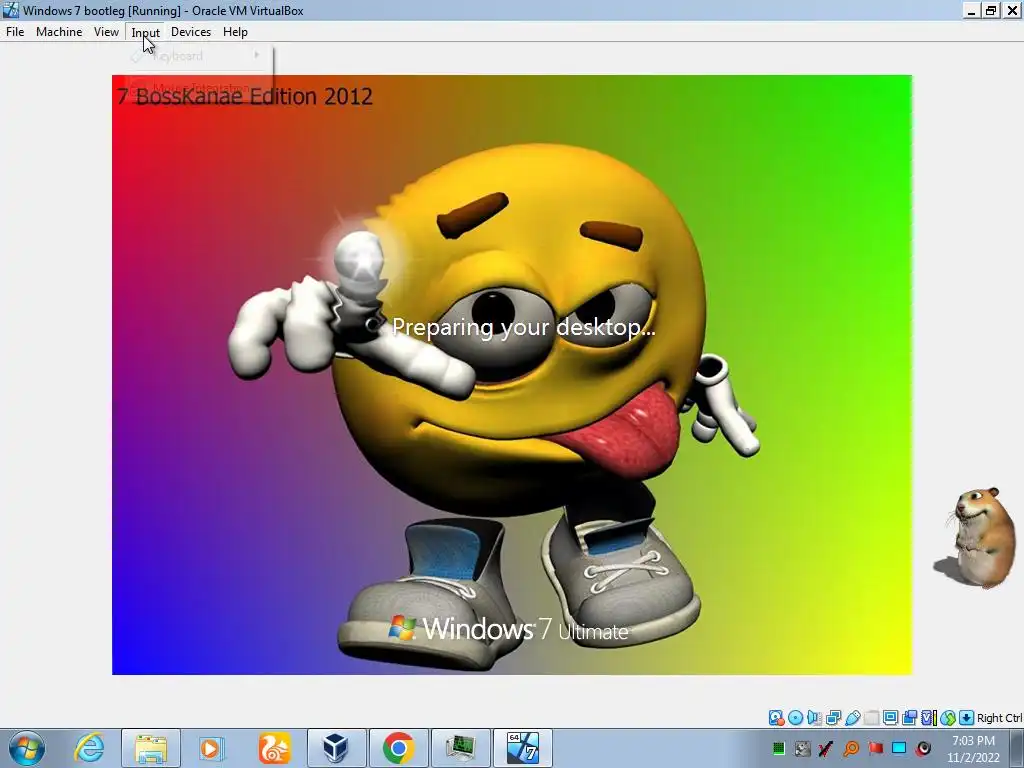Select the Windows 7 VM taskbar button
This screenshot has width=1024, height=768.
tap(522, 748)
